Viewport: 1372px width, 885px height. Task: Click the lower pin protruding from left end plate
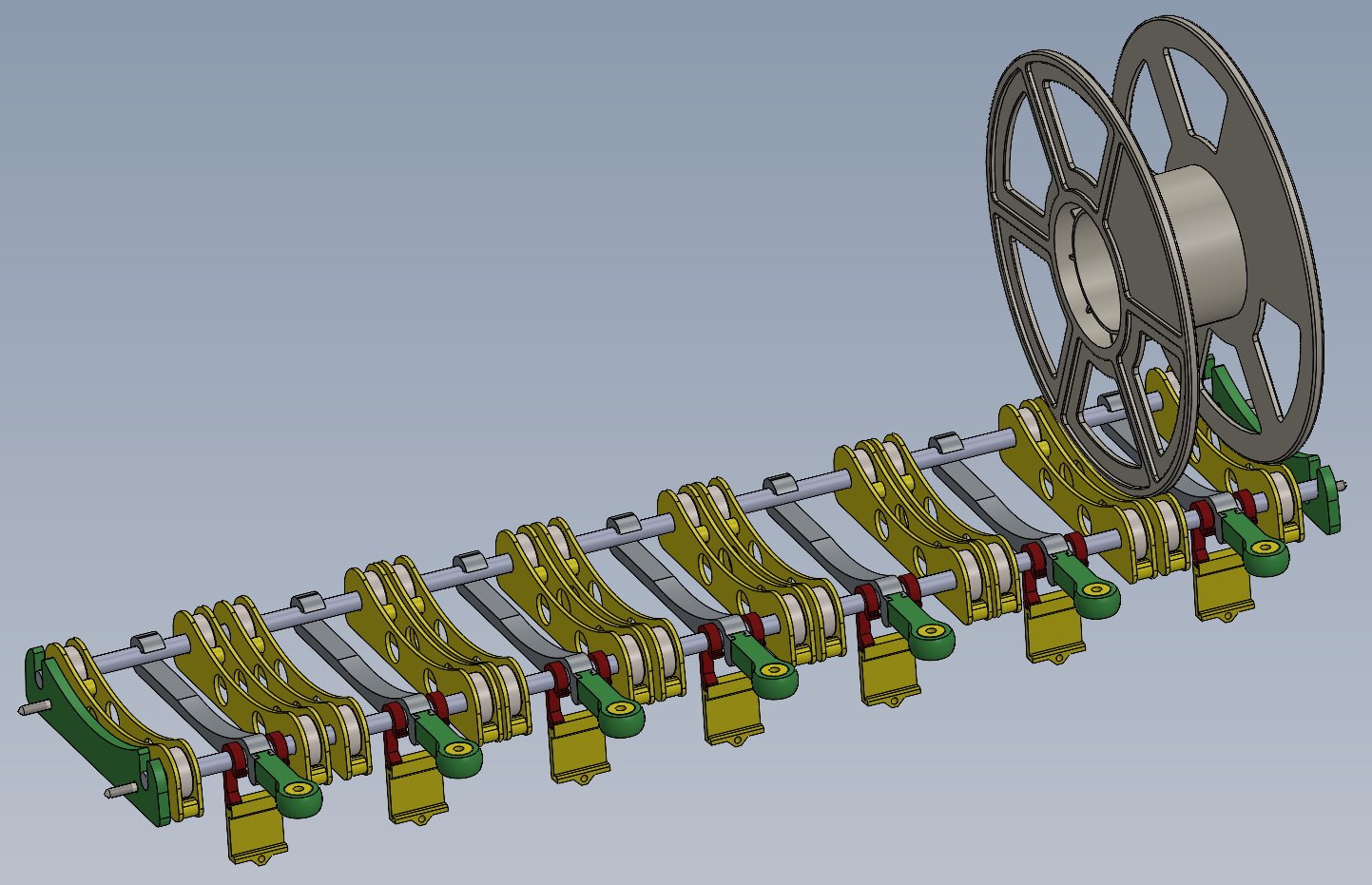coord(123,789)
